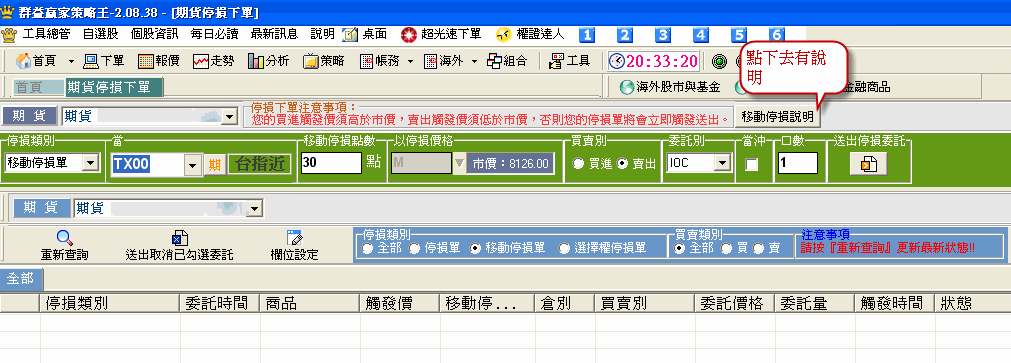
Task: Click the 台指近 button
Action: coord(259,164)
